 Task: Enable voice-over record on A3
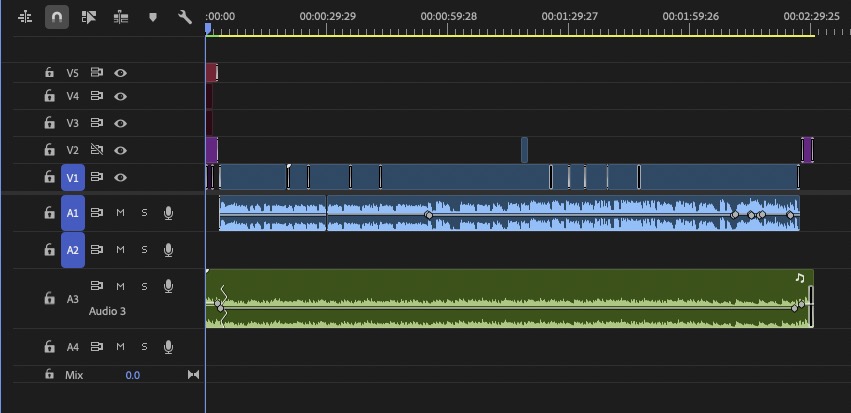(x=168, y=286)
